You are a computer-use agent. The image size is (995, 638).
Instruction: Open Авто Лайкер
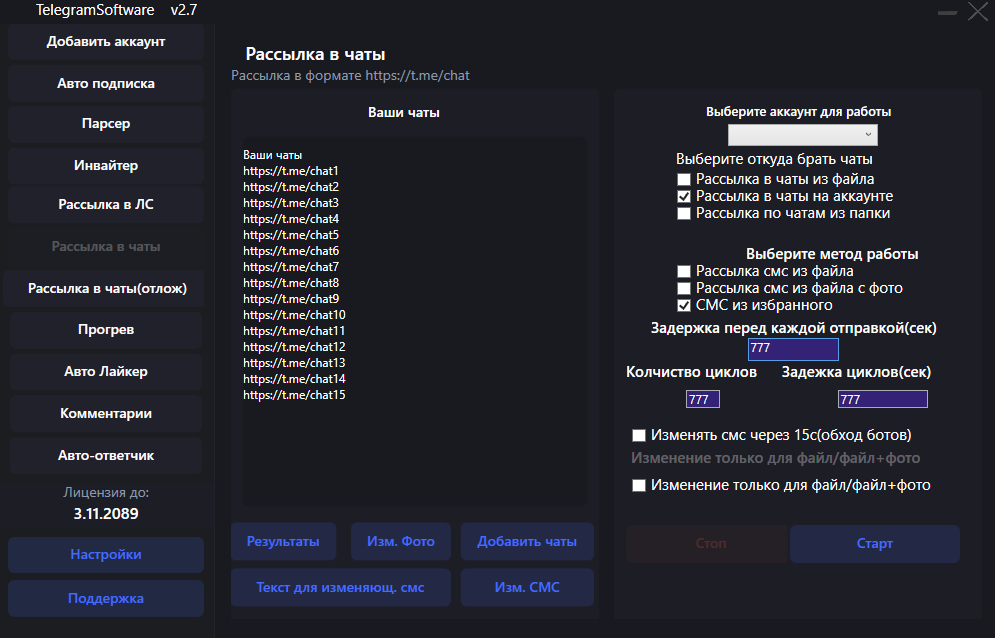106,371
